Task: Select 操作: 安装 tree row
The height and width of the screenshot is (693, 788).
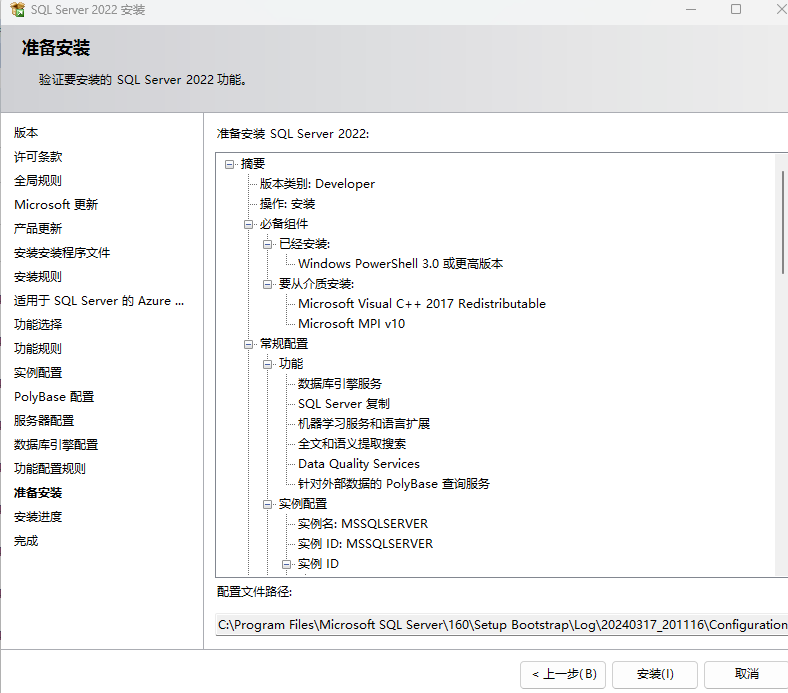Action: [287, 204]
